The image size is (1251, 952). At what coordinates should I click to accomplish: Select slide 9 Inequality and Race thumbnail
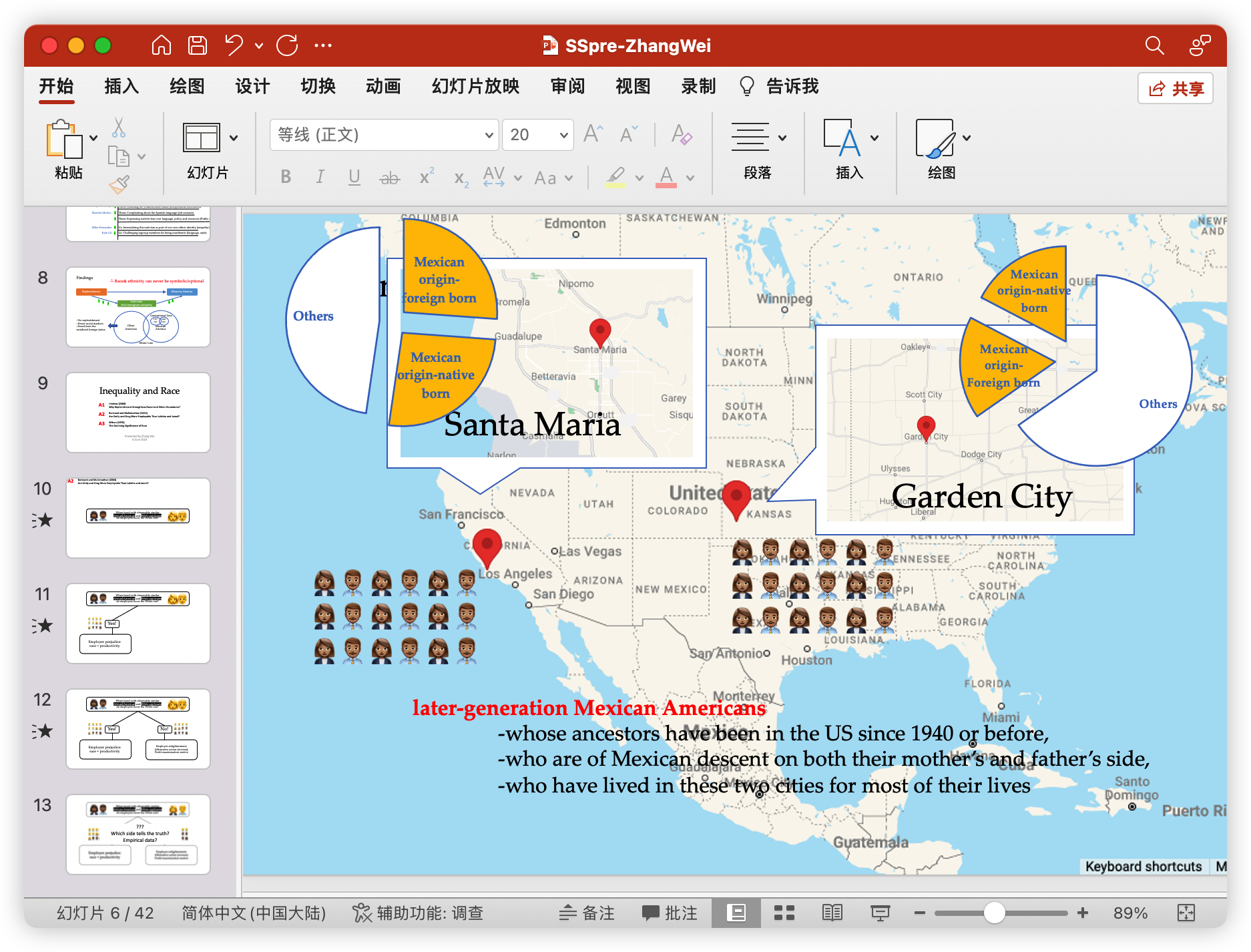click(138, 413)
